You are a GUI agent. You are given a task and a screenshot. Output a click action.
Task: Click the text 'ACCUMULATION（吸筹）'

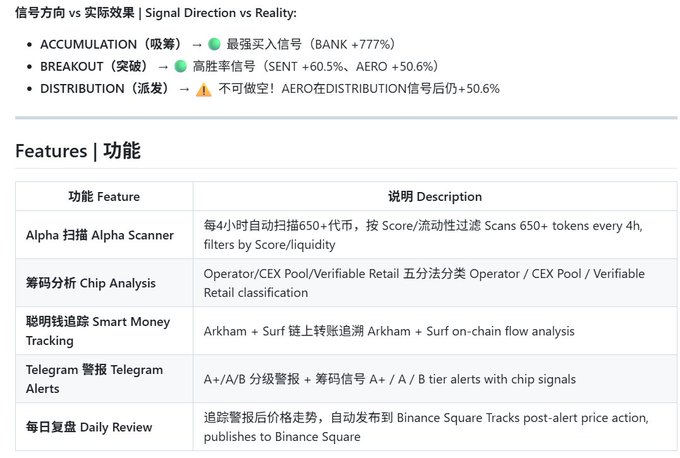point(111,44)
